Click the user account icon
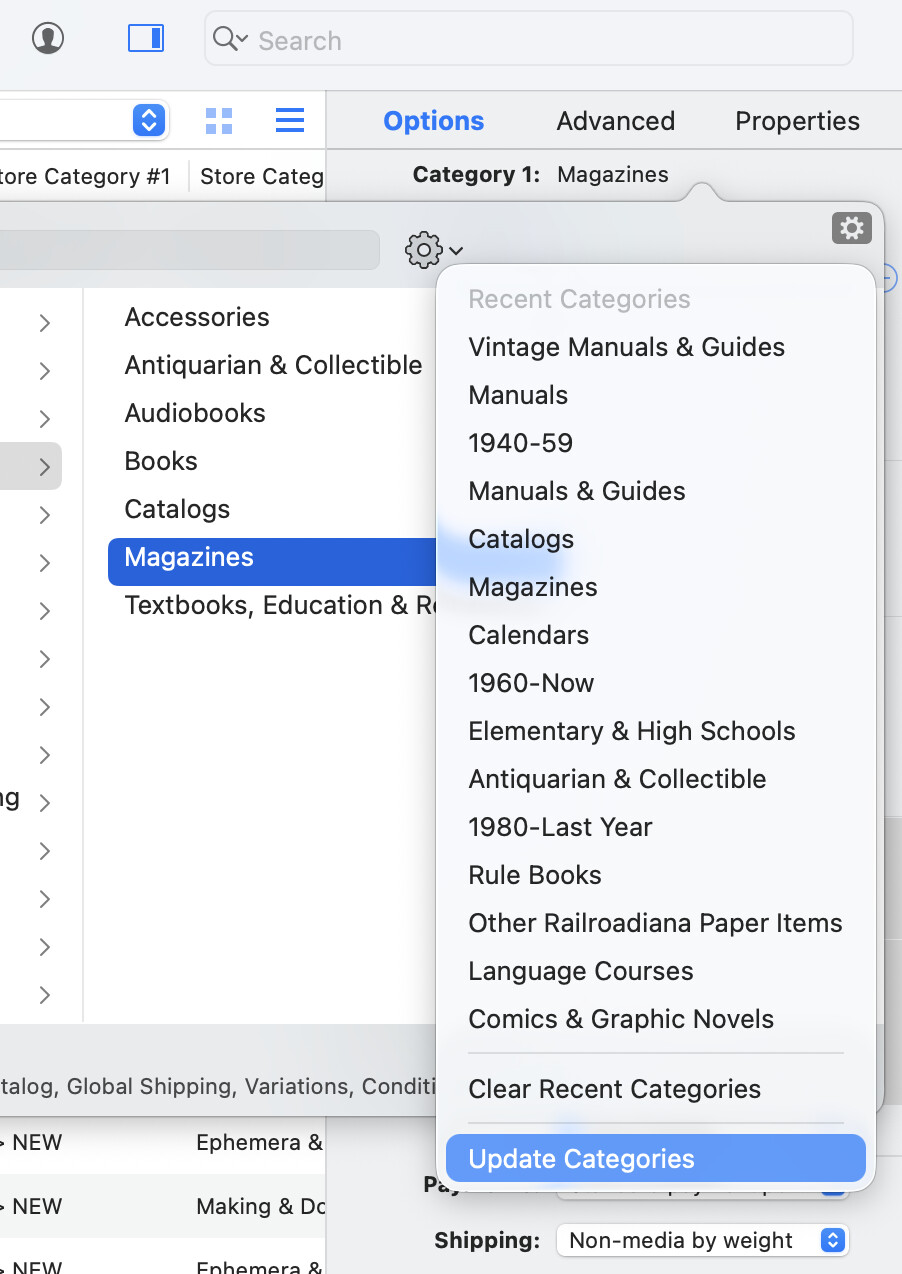Image resolution: width=902 pixels, height=1274 pixels. point(48,39)
